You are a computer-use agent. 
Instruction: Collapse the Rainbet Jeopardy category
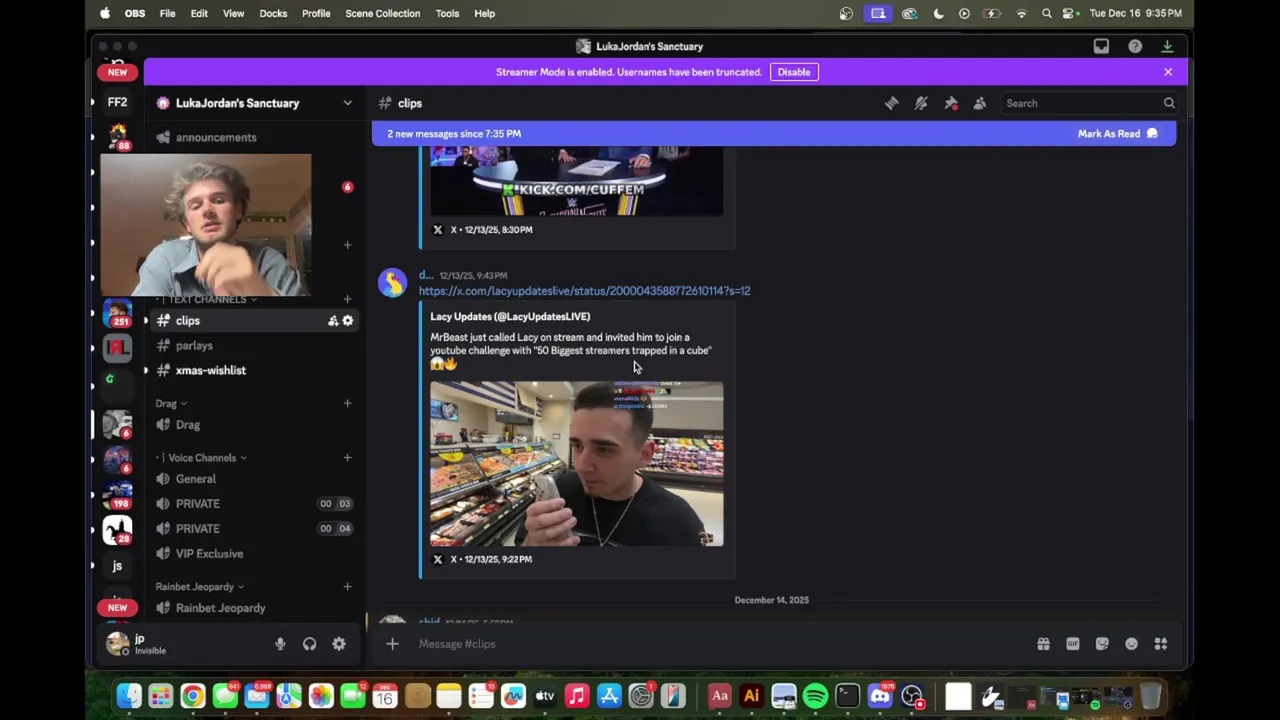[x=200, y=587]
